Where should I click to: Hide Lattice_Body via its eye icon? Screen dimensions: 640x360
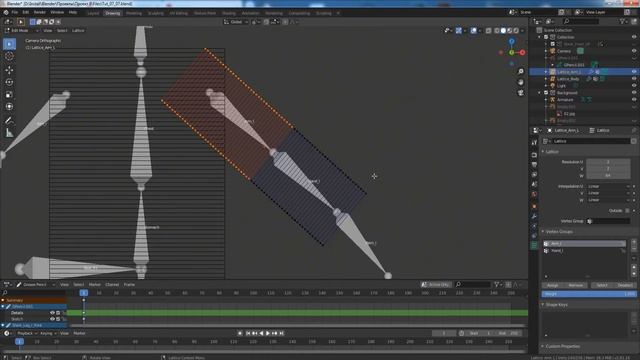(x=634, y=79)
